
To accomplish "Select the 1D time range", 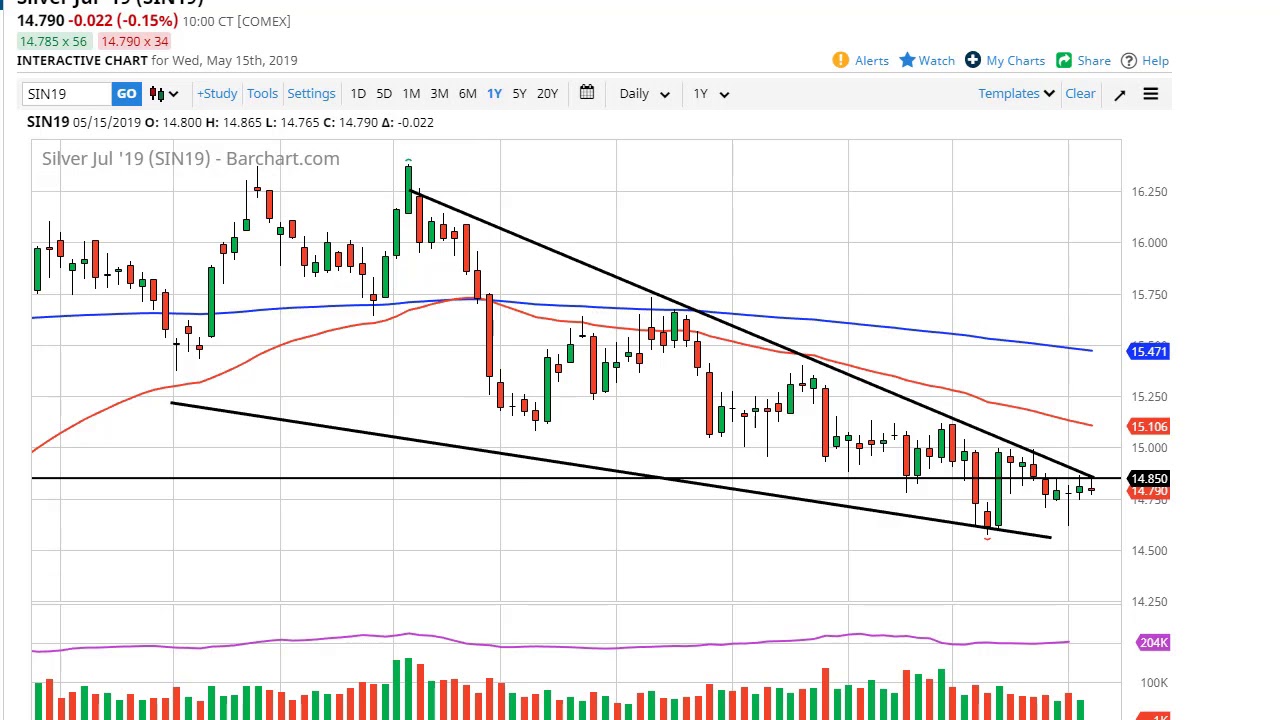I will (358, 94).
